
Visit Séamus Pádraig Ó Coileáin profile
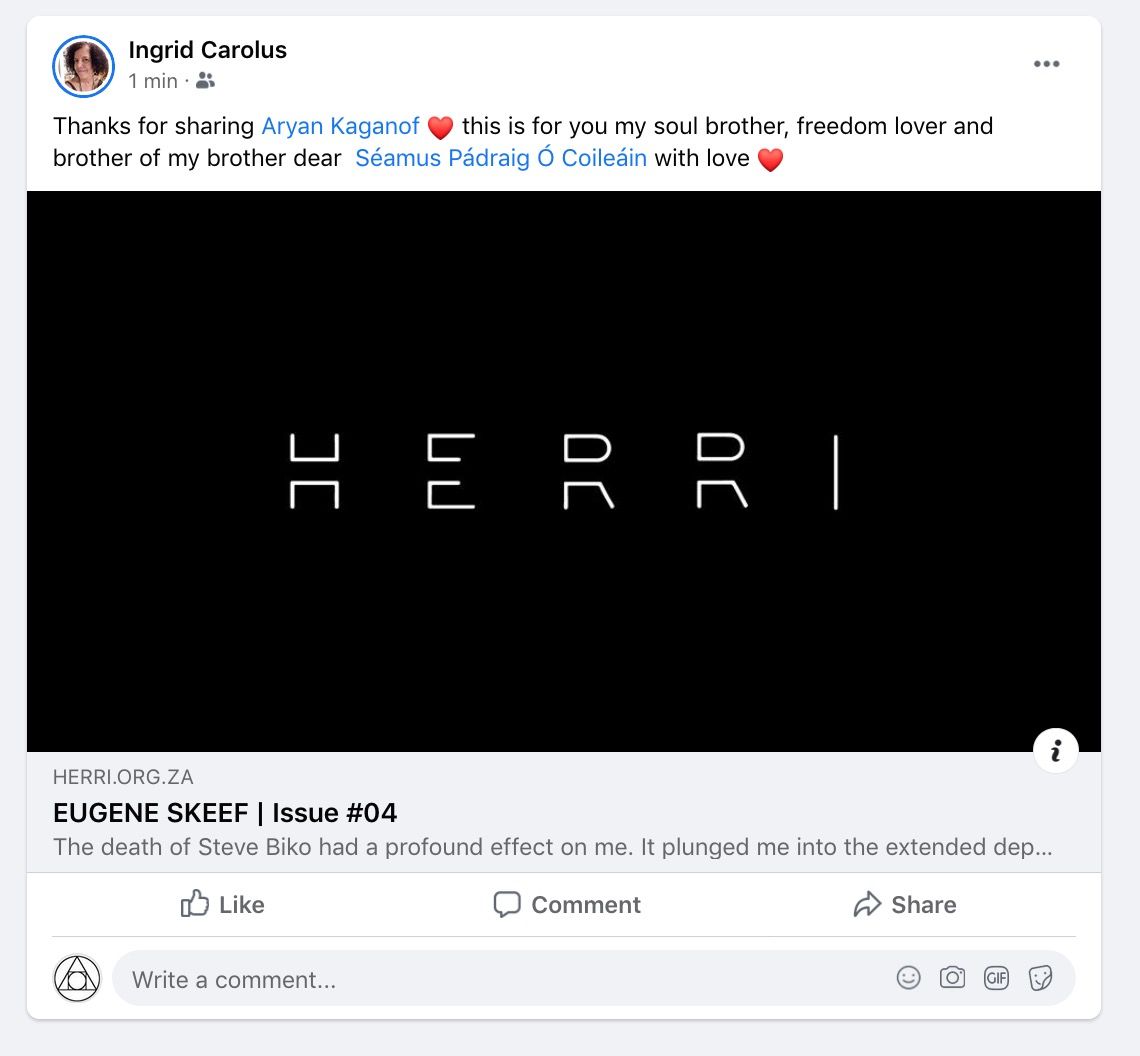pos(501,158)
